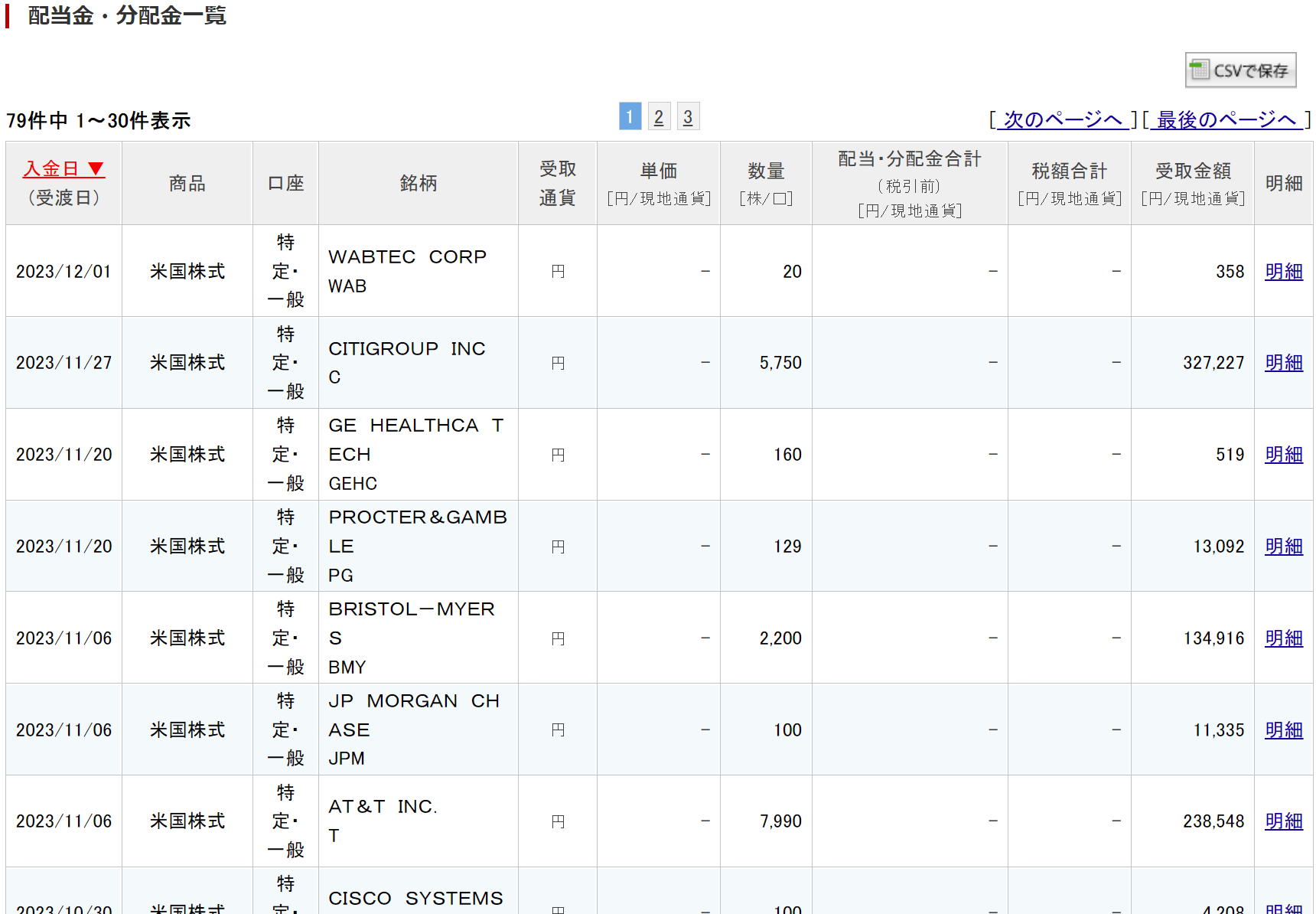Select the CITIGROUP INC stock name
This screenshot has width=1316, height=914.
pyautogui.click(x=407, y=349)
